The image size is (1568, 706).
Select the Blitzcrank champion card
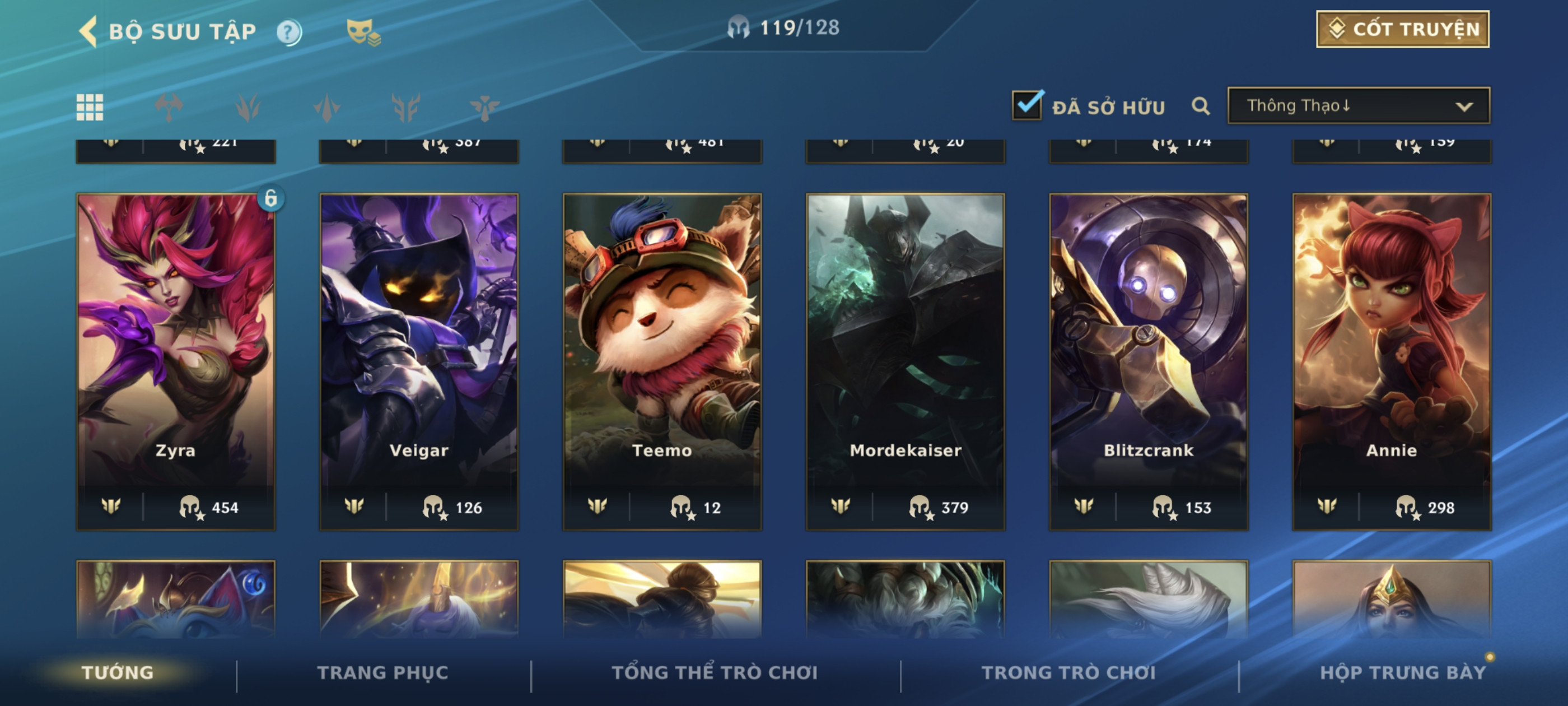point(1149,362)
